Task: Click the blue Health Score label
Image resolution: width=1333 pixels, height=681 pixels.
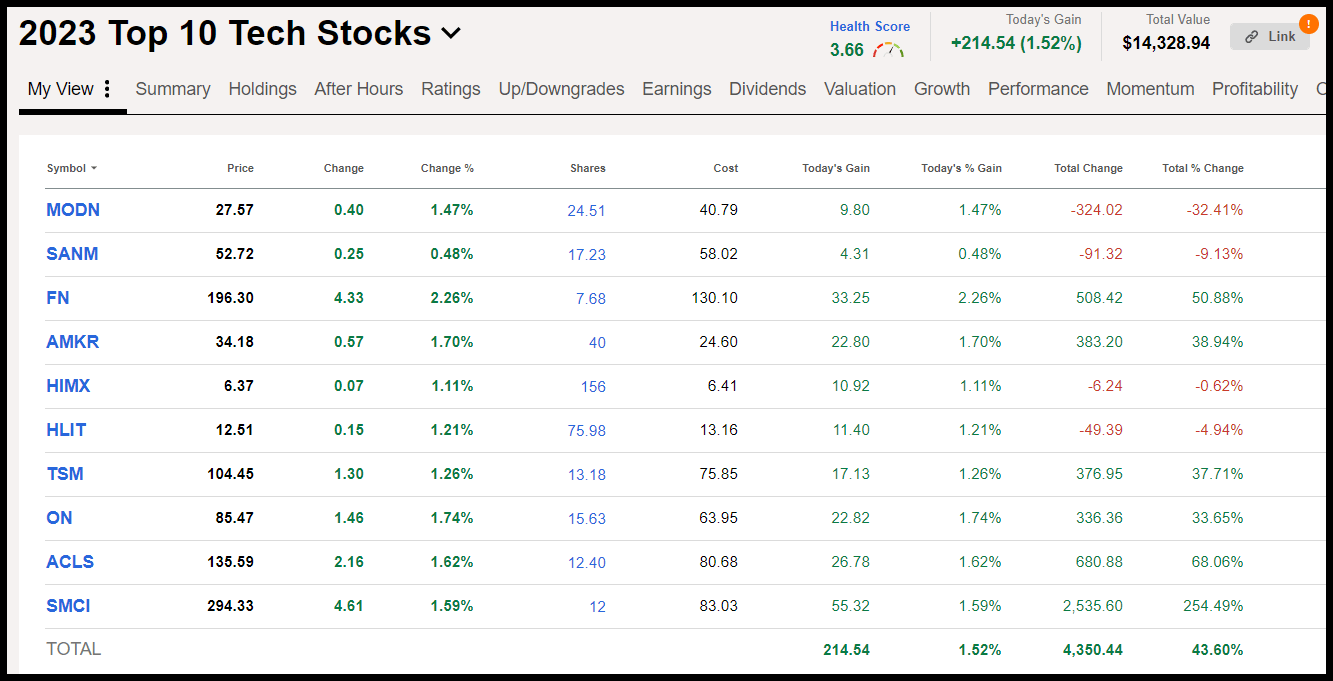Action: (869, 27)
